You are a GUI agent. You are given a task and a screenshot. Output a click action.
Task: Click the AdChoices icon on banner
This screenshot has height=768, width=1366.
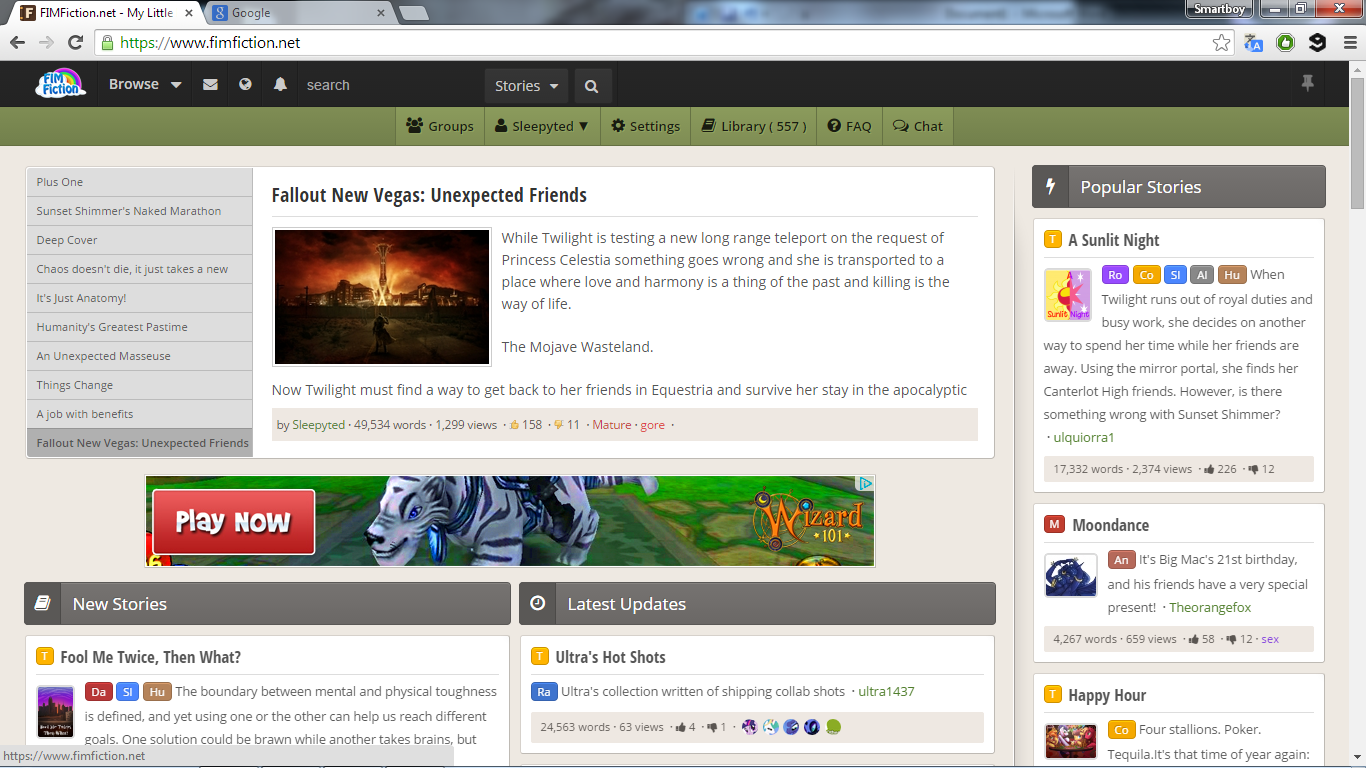tap(866, 484)
